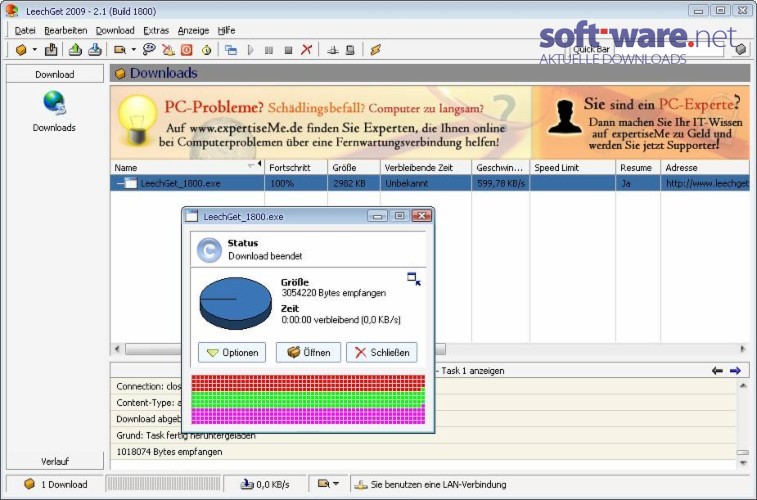Click the blue windows status icon
The image size is (757, 500).
pos(231,50)
